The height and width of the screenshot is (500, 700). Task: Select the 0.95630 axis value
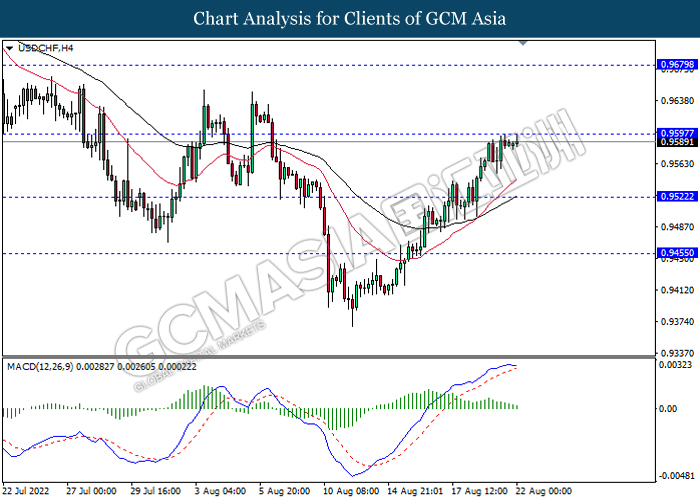(677, 164)
